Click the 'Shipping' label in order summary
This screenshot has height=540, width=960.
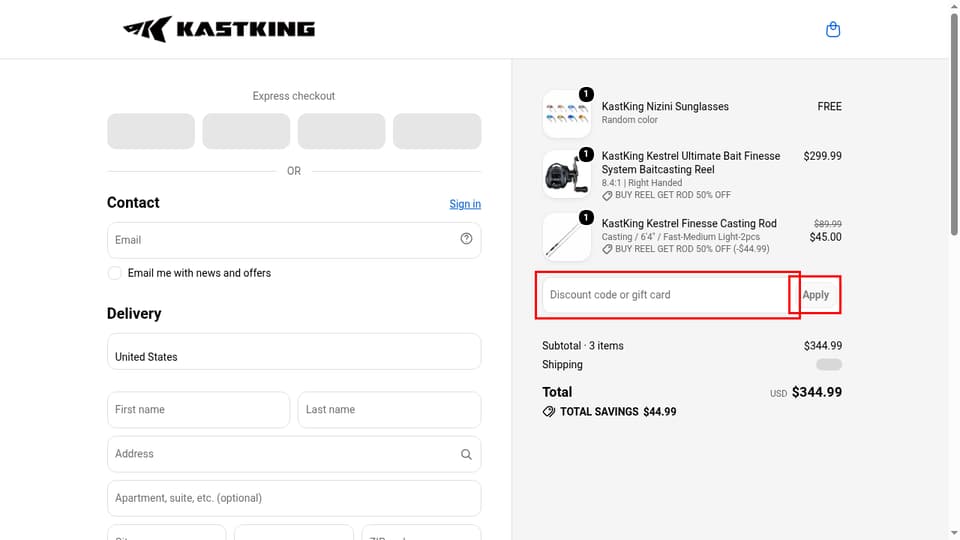click(x=562, y=365)
